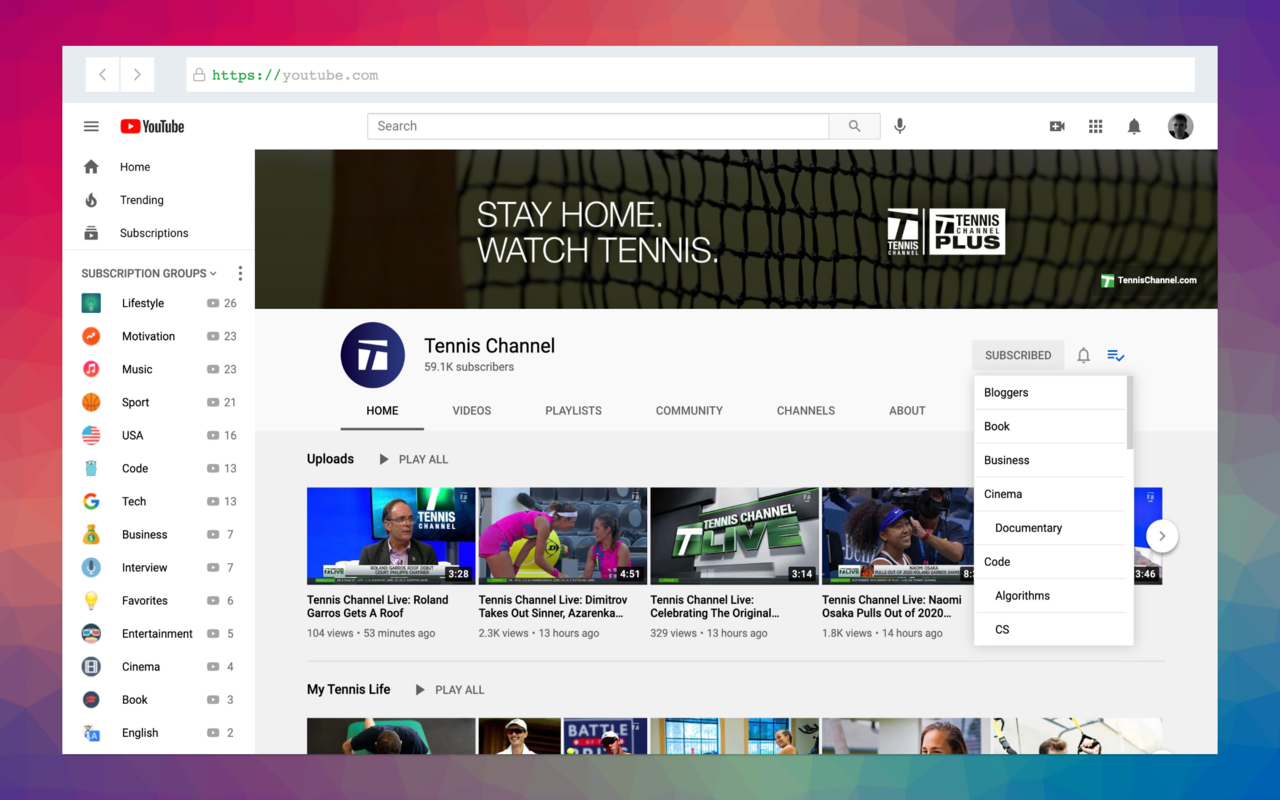This screenshot has height=800, width=1280.
Task: Choose Algorithms subgroup in dropdown
Action: click(x=1050, y=596)
